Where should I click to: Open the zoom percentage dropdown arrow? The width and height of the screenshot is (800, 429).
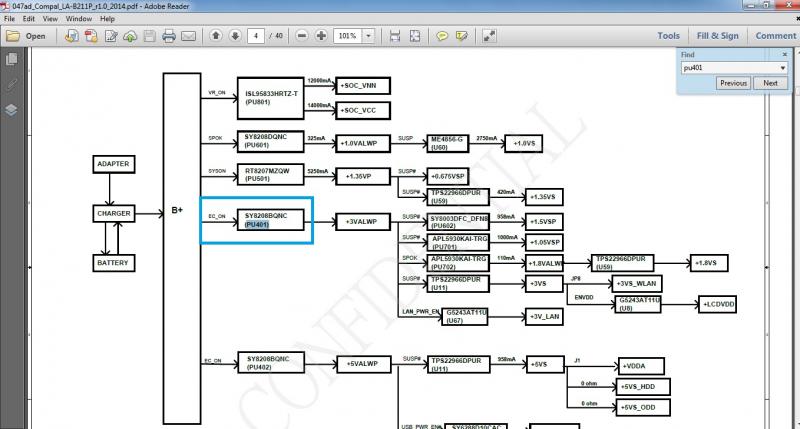pyautogui.click(x=368, y=36)
